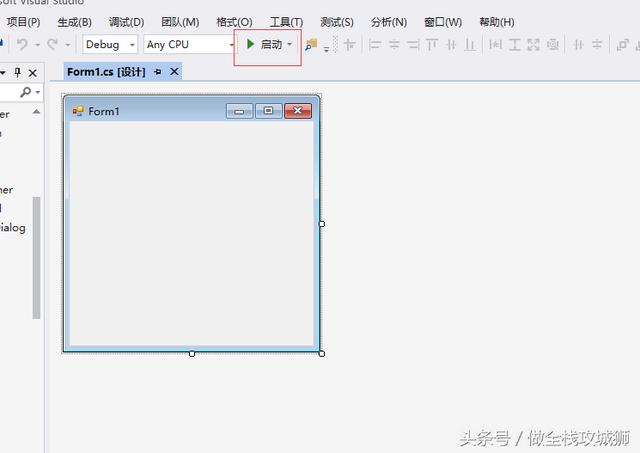Click the red close button on Form1

(x=298, y=111)
